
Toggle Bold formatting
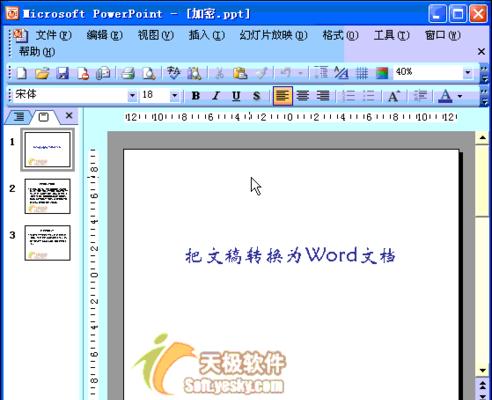(x=196, y=96)
